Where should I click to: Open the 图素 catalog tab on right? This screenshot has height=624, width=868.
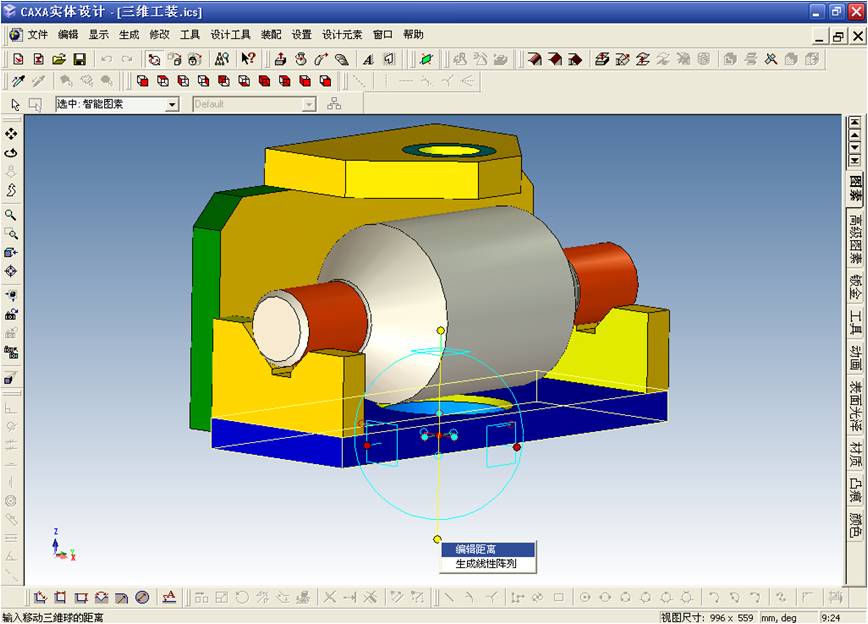click(x=855, y=188)
